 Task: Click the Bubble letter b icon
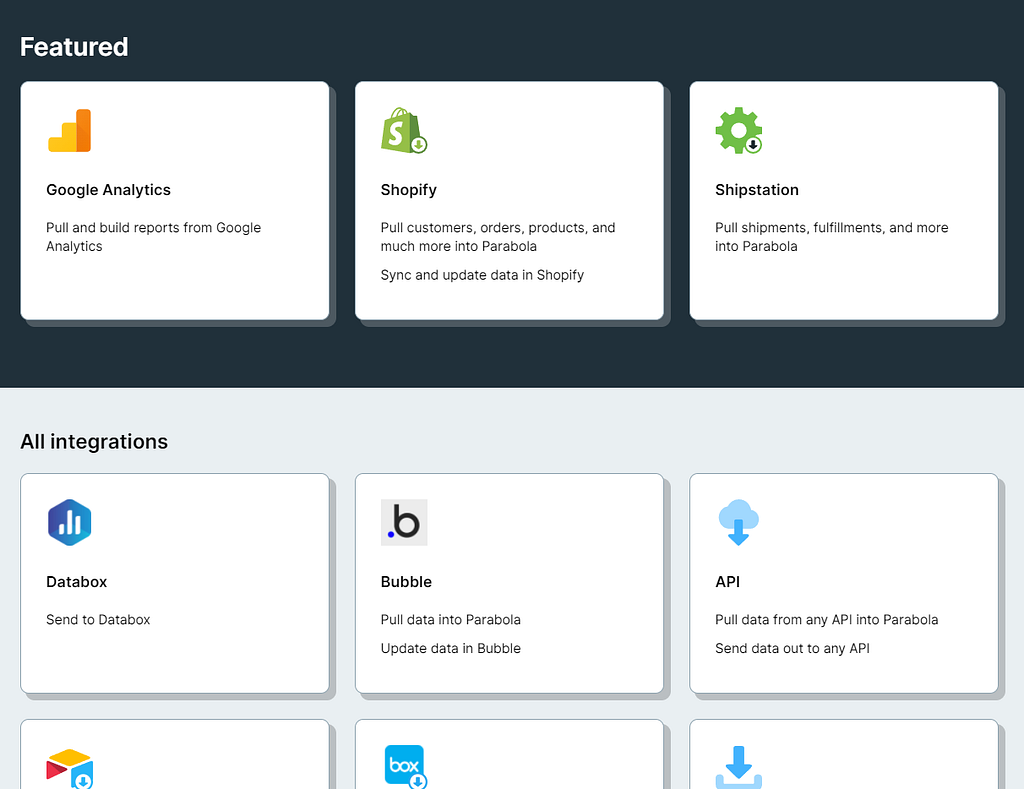click(x=404, y=523)
